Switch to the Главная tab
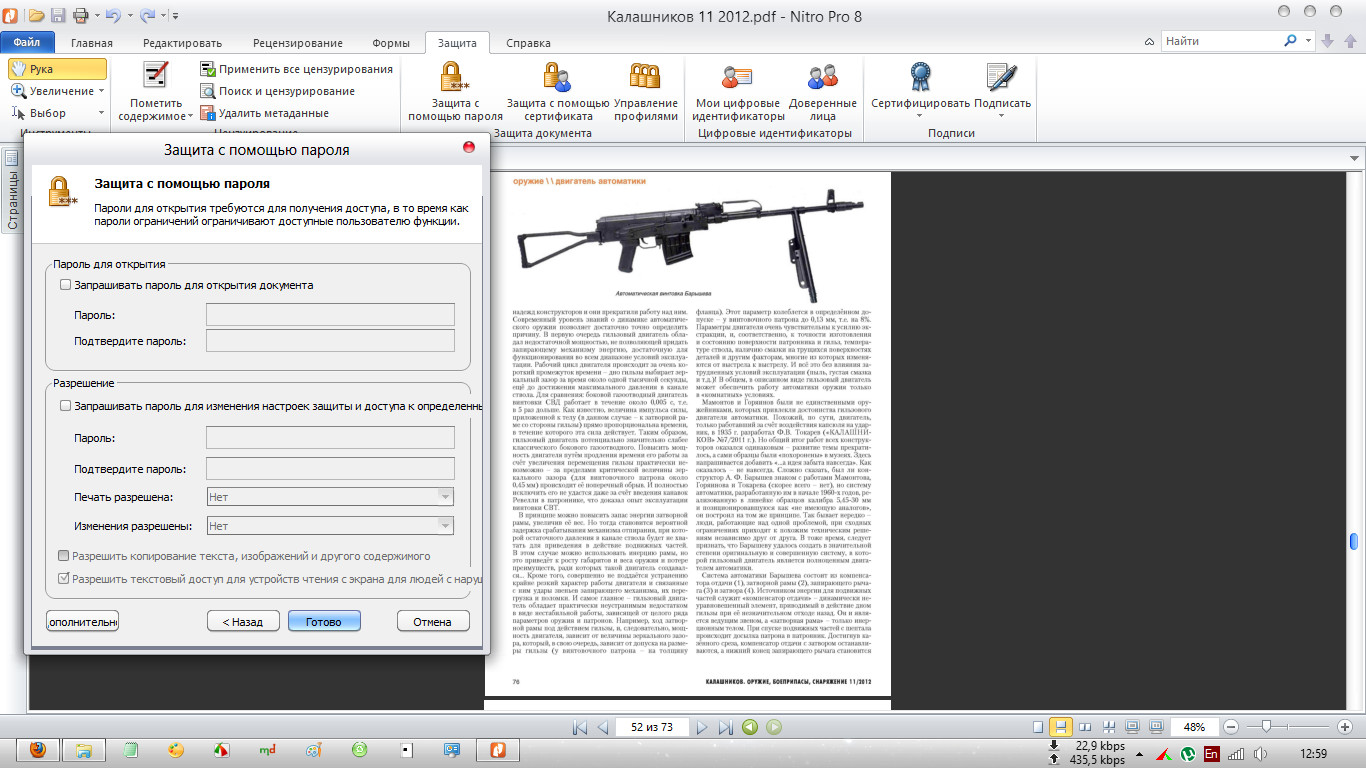 tap(92, 43)
